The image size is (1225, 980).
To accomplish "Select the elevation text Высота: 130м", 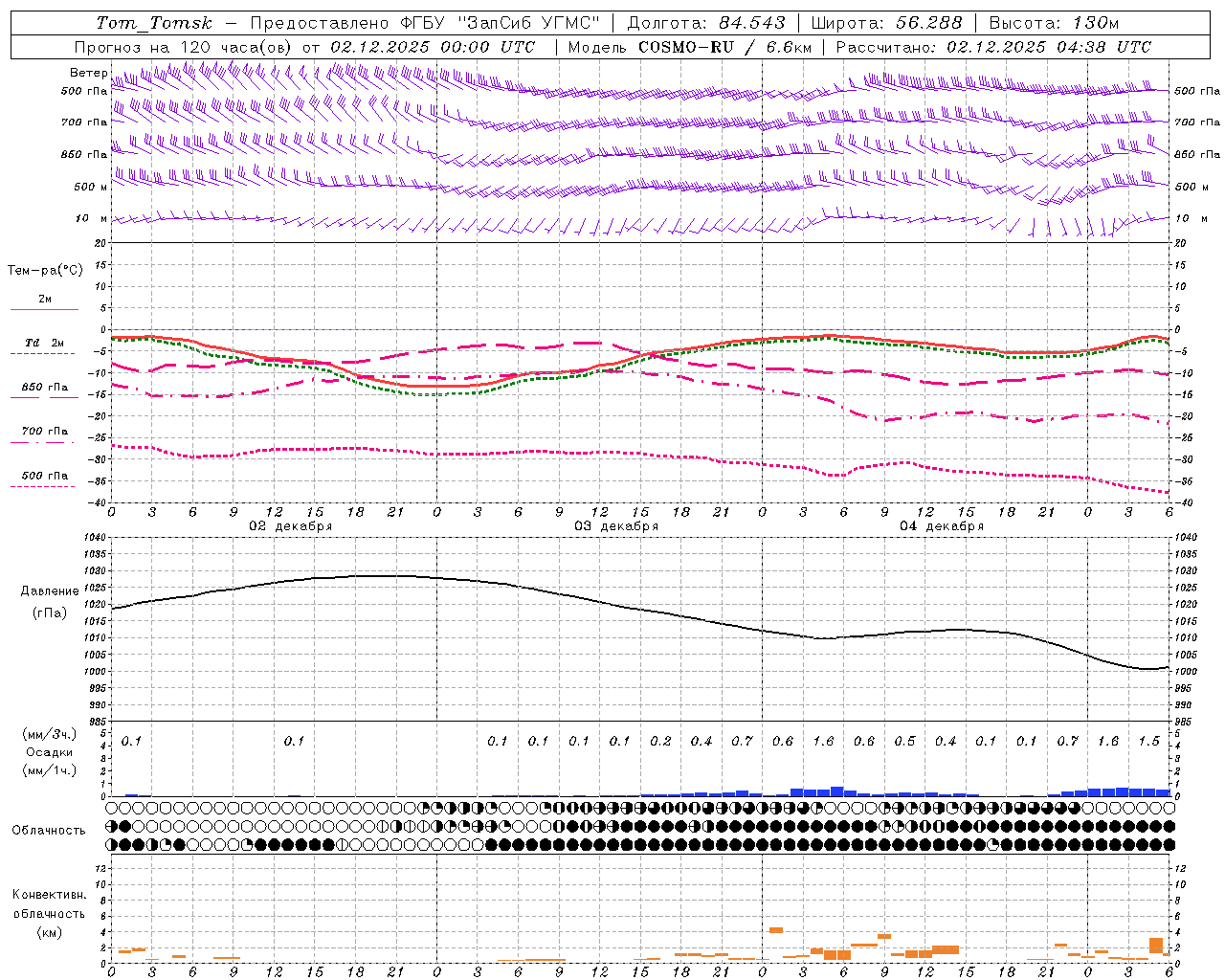I will pyautogui.click(x=1054, y=23).
